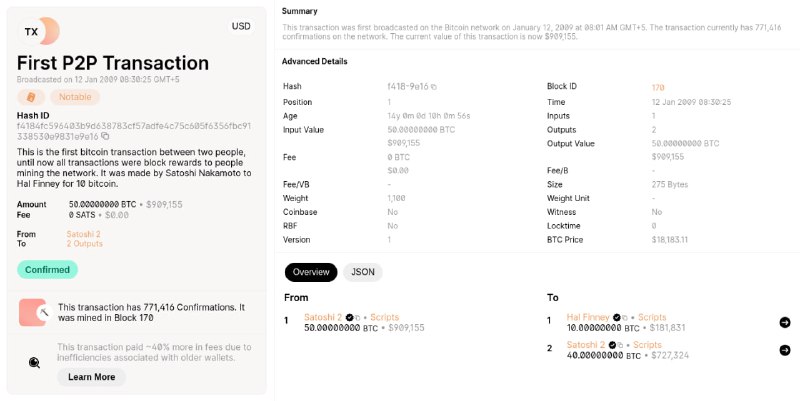
Task: Click the TX logo icon
Action: [39, 31]
